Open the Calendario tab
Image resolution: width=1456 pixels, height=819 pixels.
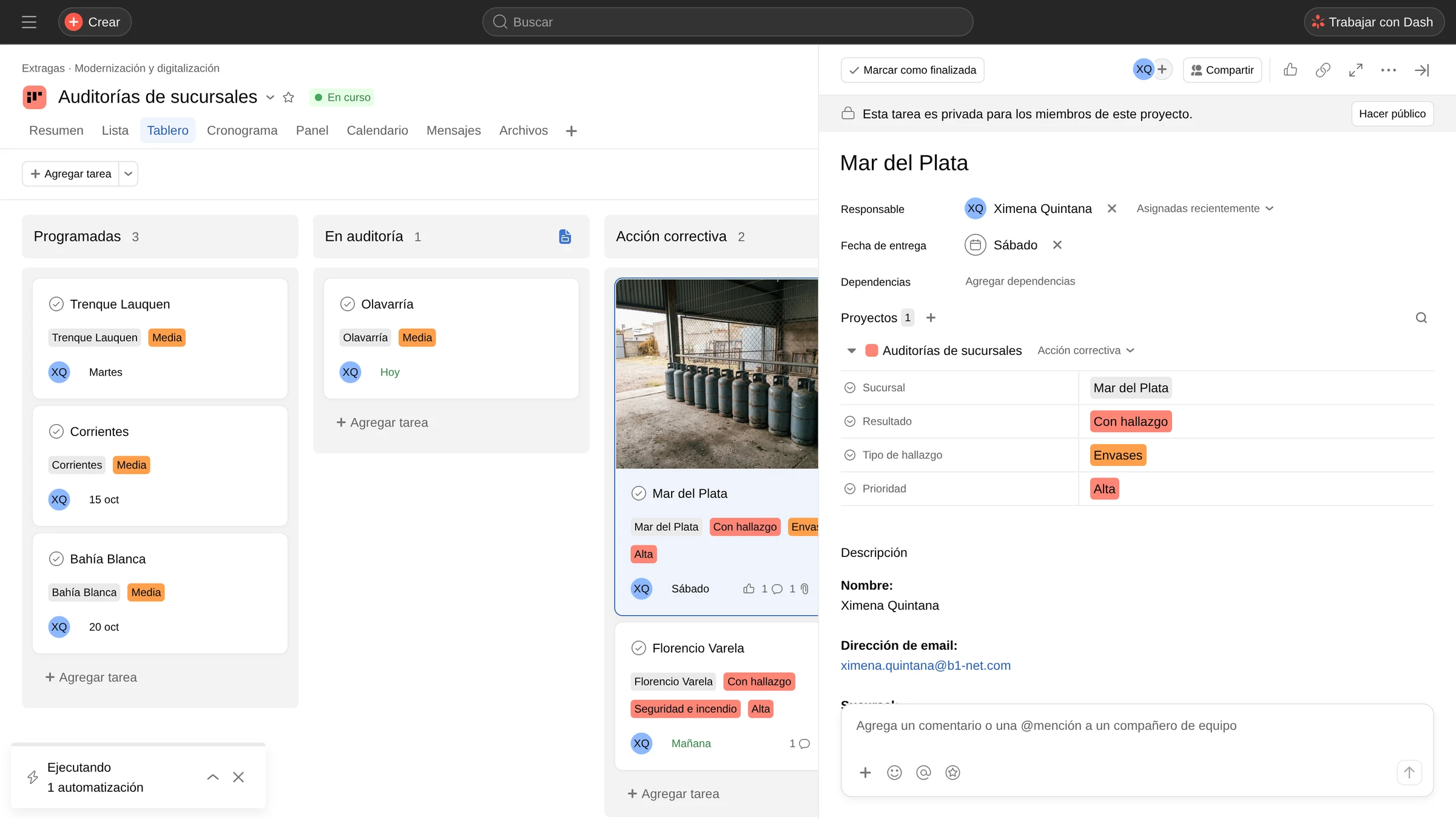[377, 130]
